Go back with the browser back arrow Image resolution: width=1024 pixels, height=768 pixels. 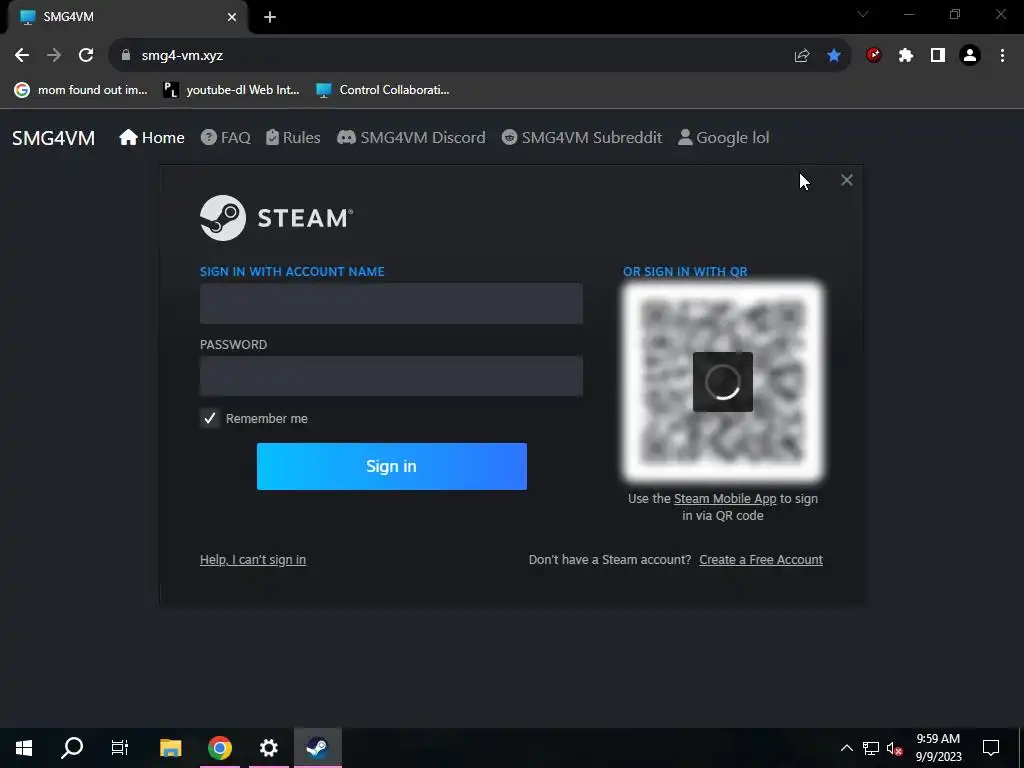pos(22,56)
